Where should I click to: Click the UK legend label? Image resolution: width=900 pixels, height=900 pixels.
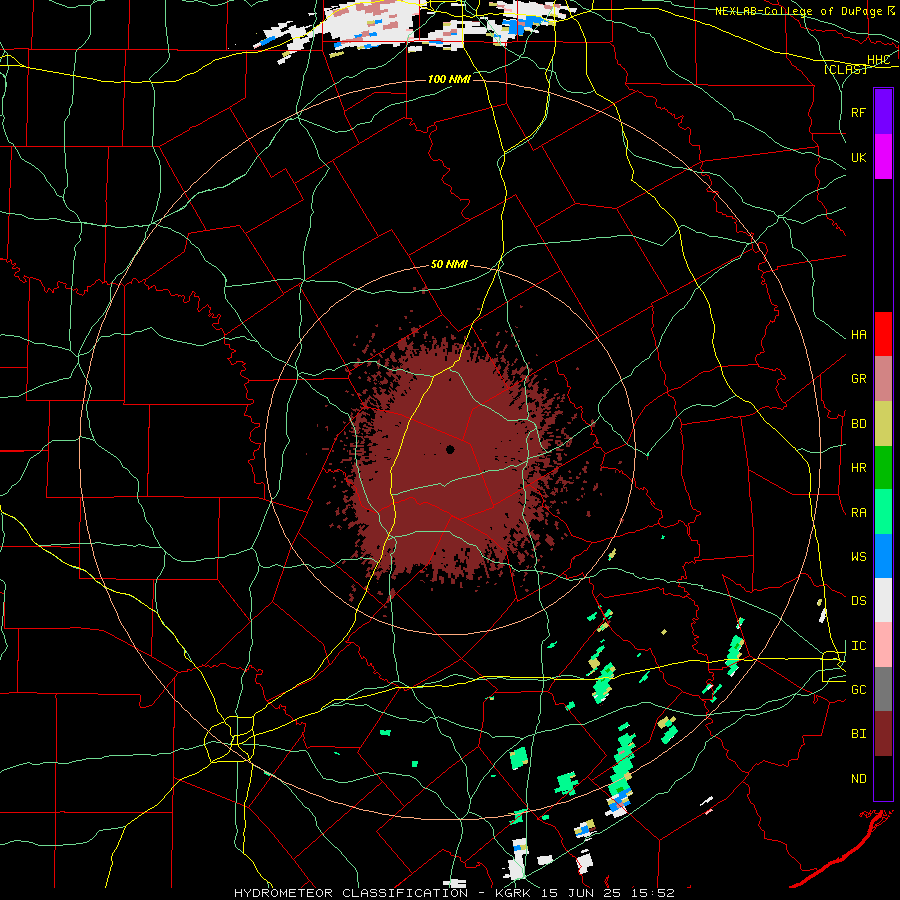pos(859,157)
